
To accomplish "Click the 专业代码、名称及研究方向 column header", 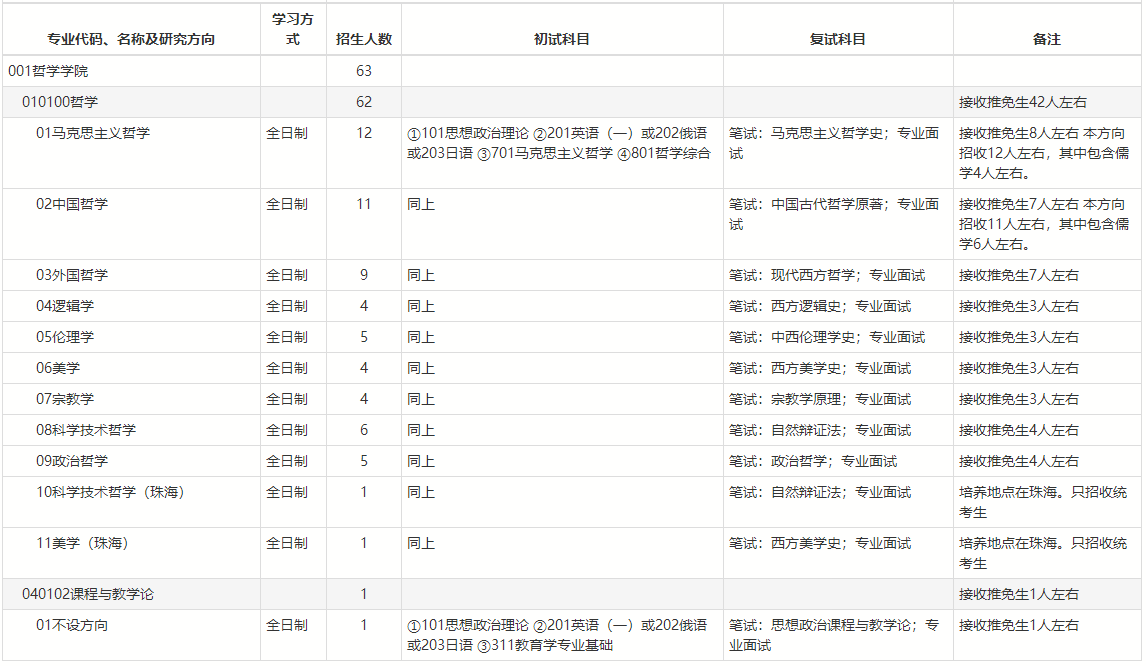I will (x=131, y=40).
